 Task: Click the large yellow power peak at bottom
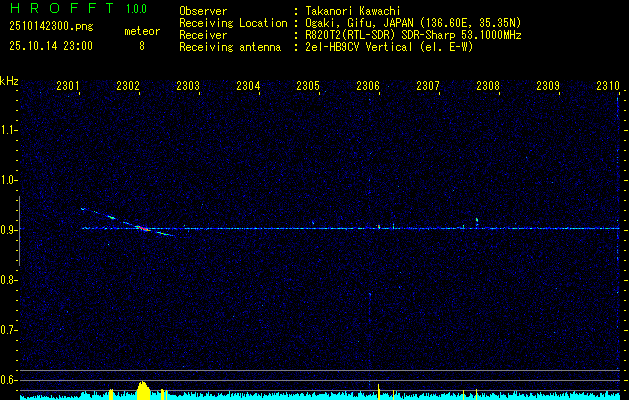coord(143,391)
